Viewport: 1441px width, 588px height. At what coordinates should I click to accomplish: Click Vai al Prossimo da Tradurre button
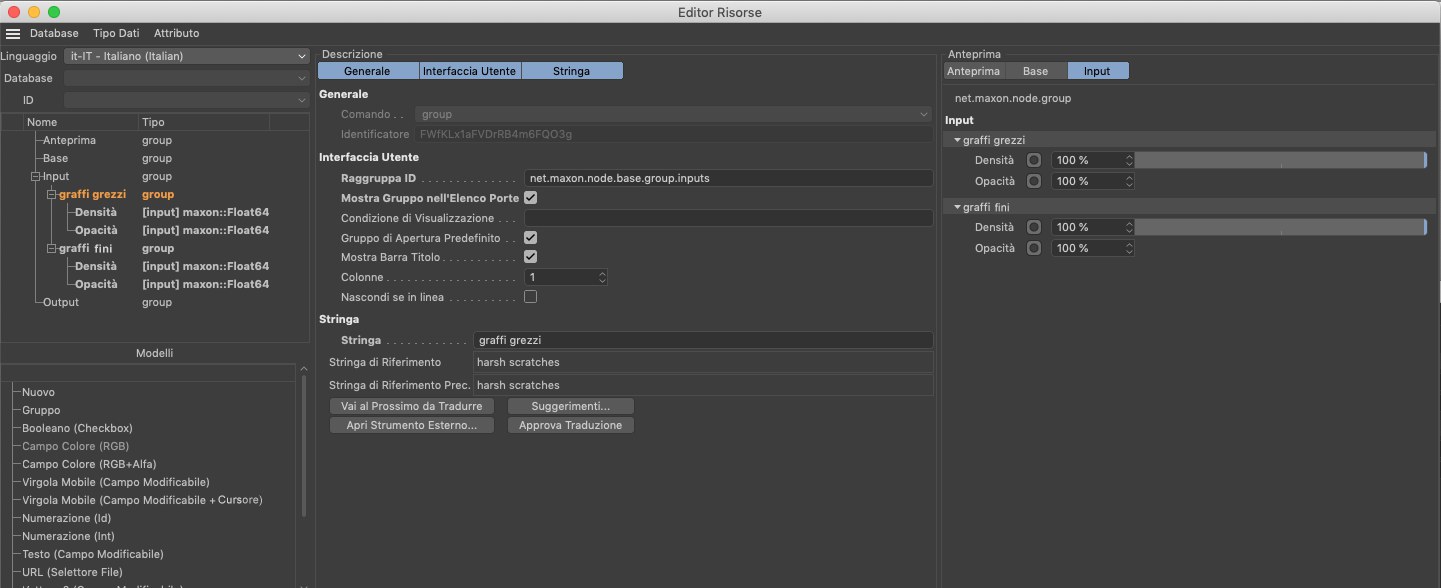(412, 406)
